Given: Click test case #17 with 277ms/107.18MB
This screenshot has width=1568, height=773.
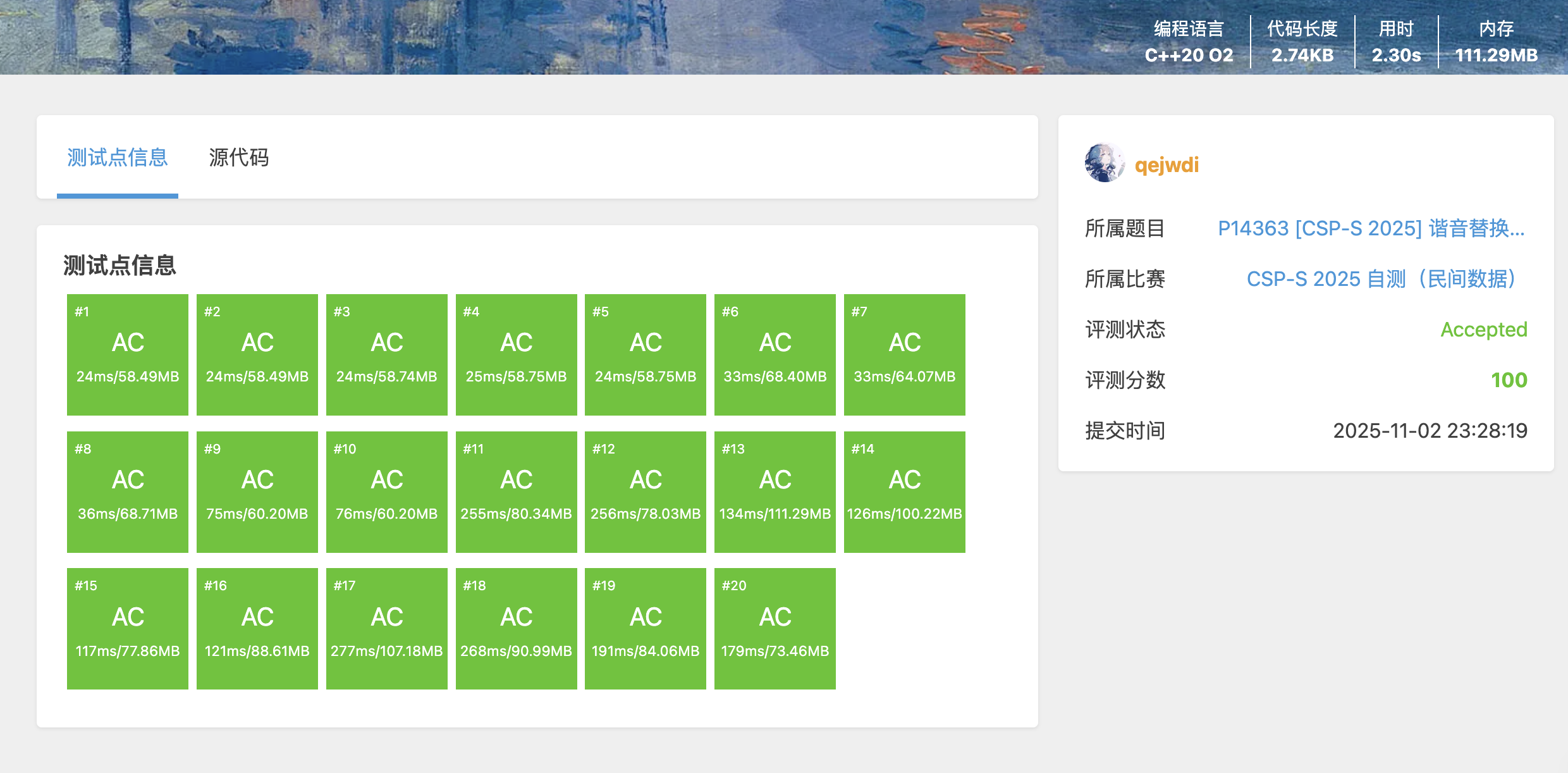Looking at the screenshot, I should (386, 628).
